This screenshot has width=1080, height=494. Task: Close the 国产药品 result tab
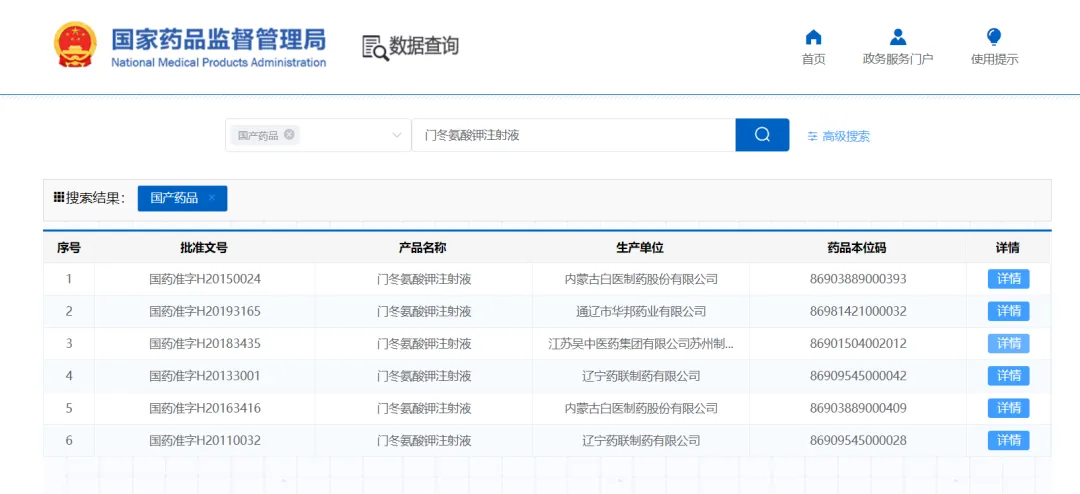pyautogui.click(x=211, y=198)
